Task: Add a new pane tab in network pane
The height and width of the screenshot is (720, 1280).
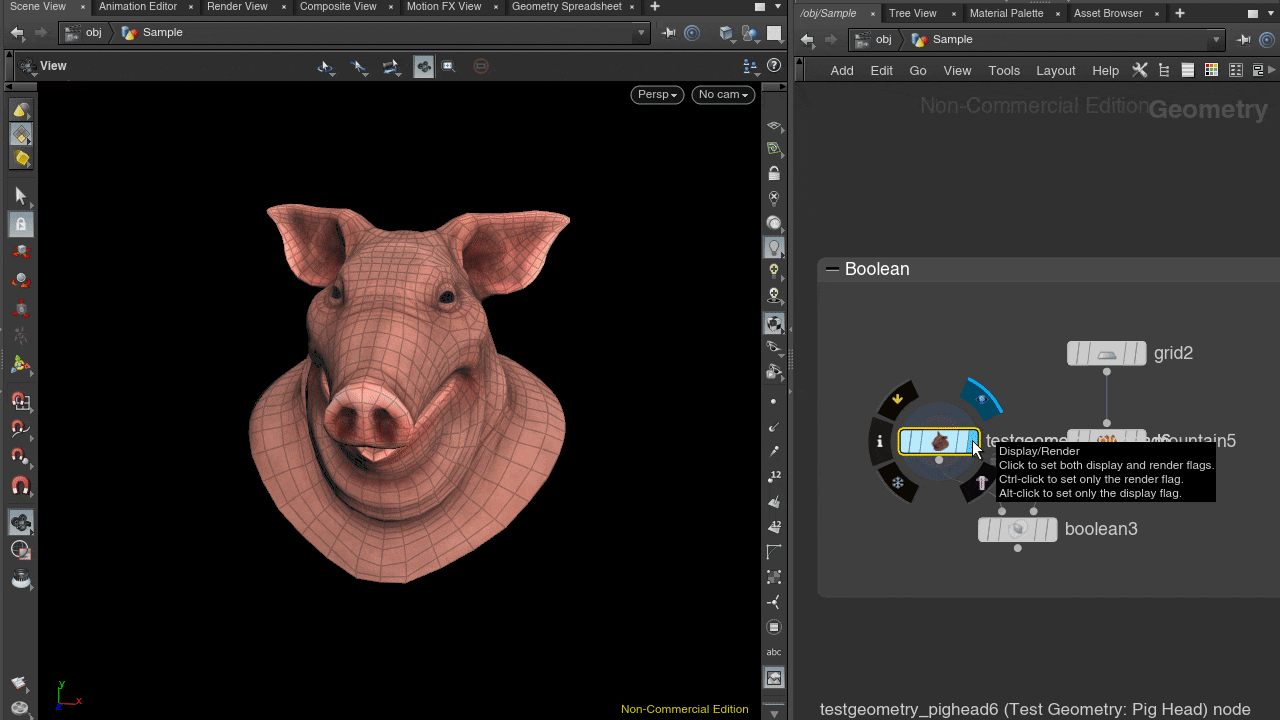Action: (x=1180, y=13)
